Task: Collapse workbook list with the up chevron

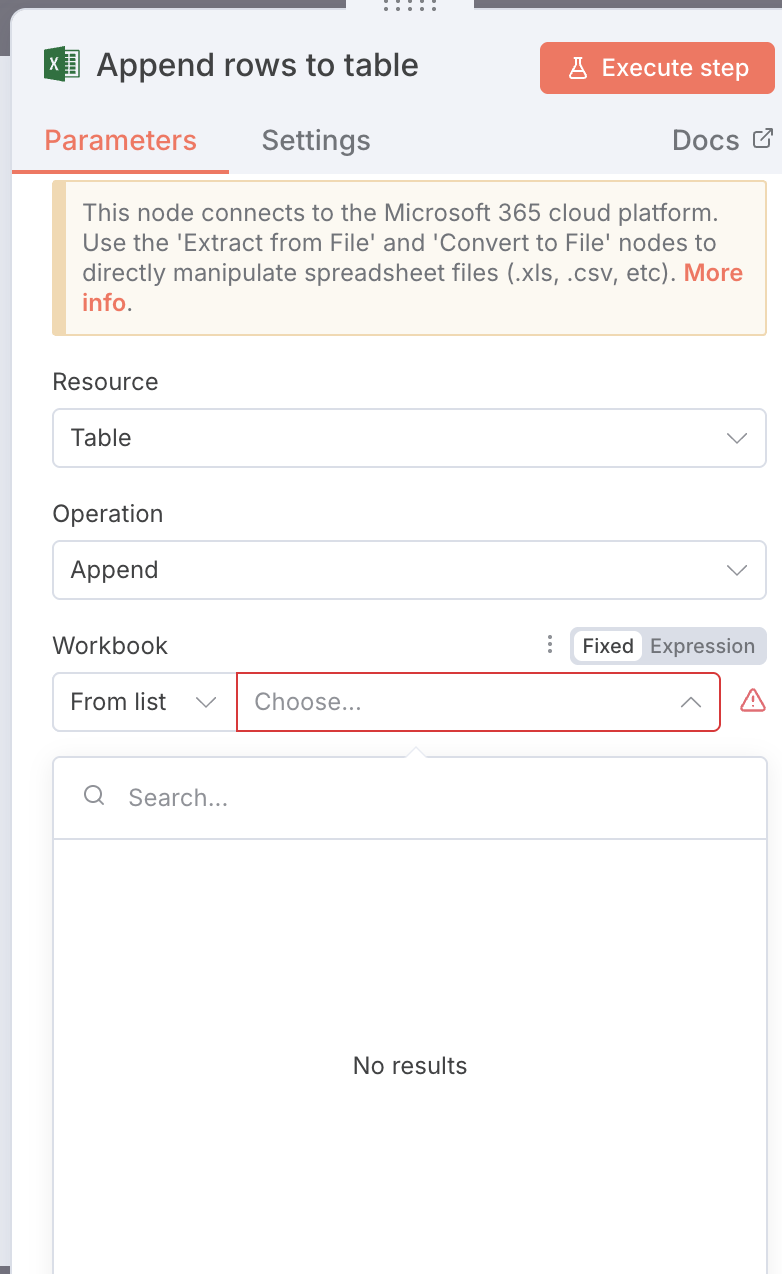Action: 690,702
